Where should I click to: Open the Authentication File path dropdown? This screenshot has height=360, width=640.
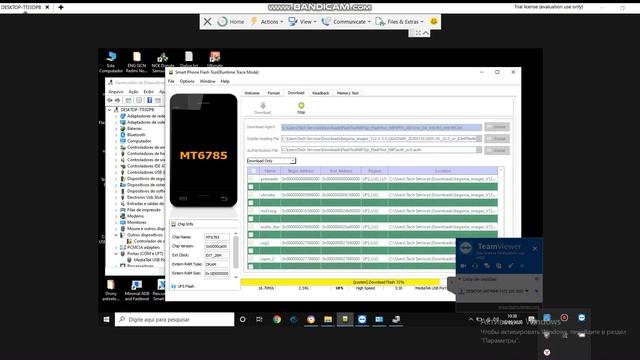[x=479, y=150]
